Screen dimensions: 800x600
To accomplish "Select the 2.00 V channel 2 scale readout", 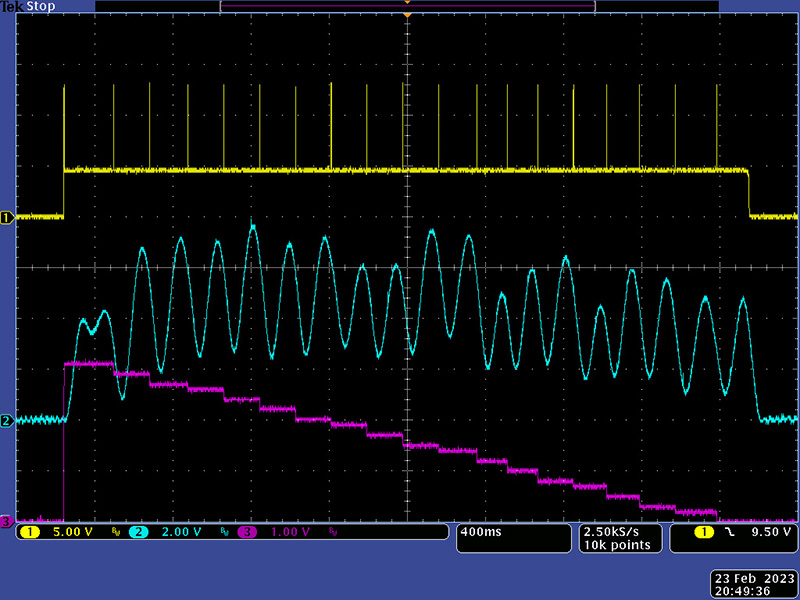I will click(180, 532).
